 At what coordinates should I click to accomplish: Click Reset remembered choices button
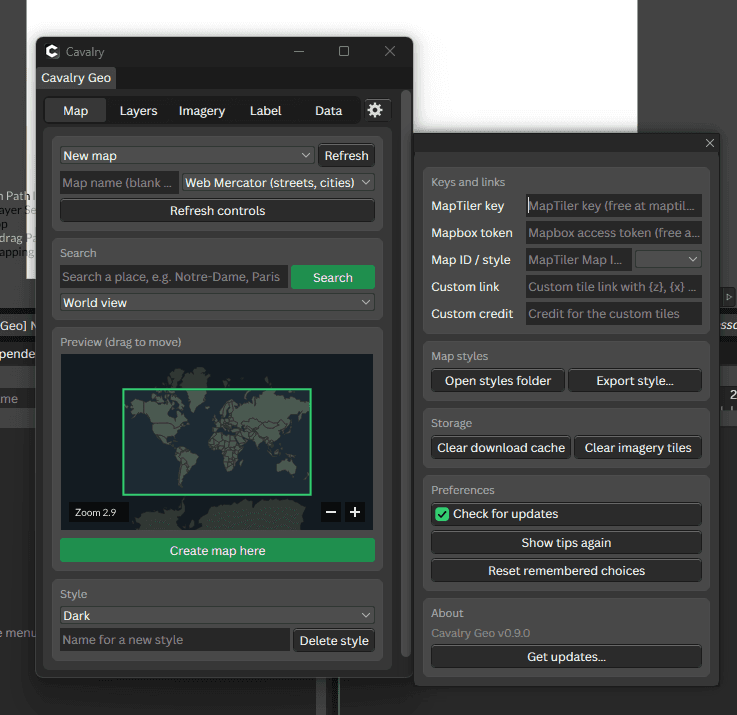pos(566,571)
